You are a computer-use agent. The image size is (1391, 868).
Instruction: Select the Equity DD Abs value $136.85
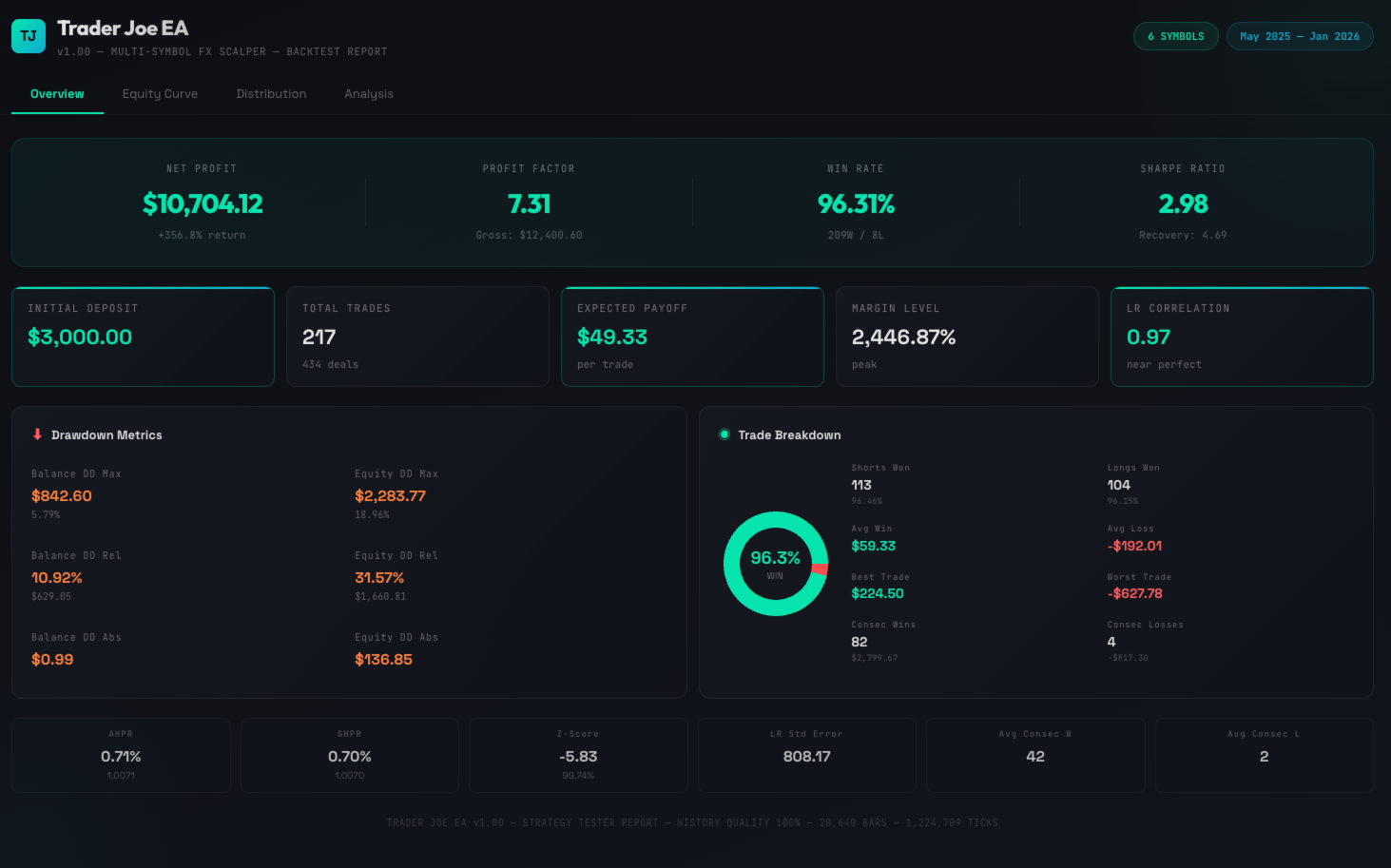pos(383,659)
